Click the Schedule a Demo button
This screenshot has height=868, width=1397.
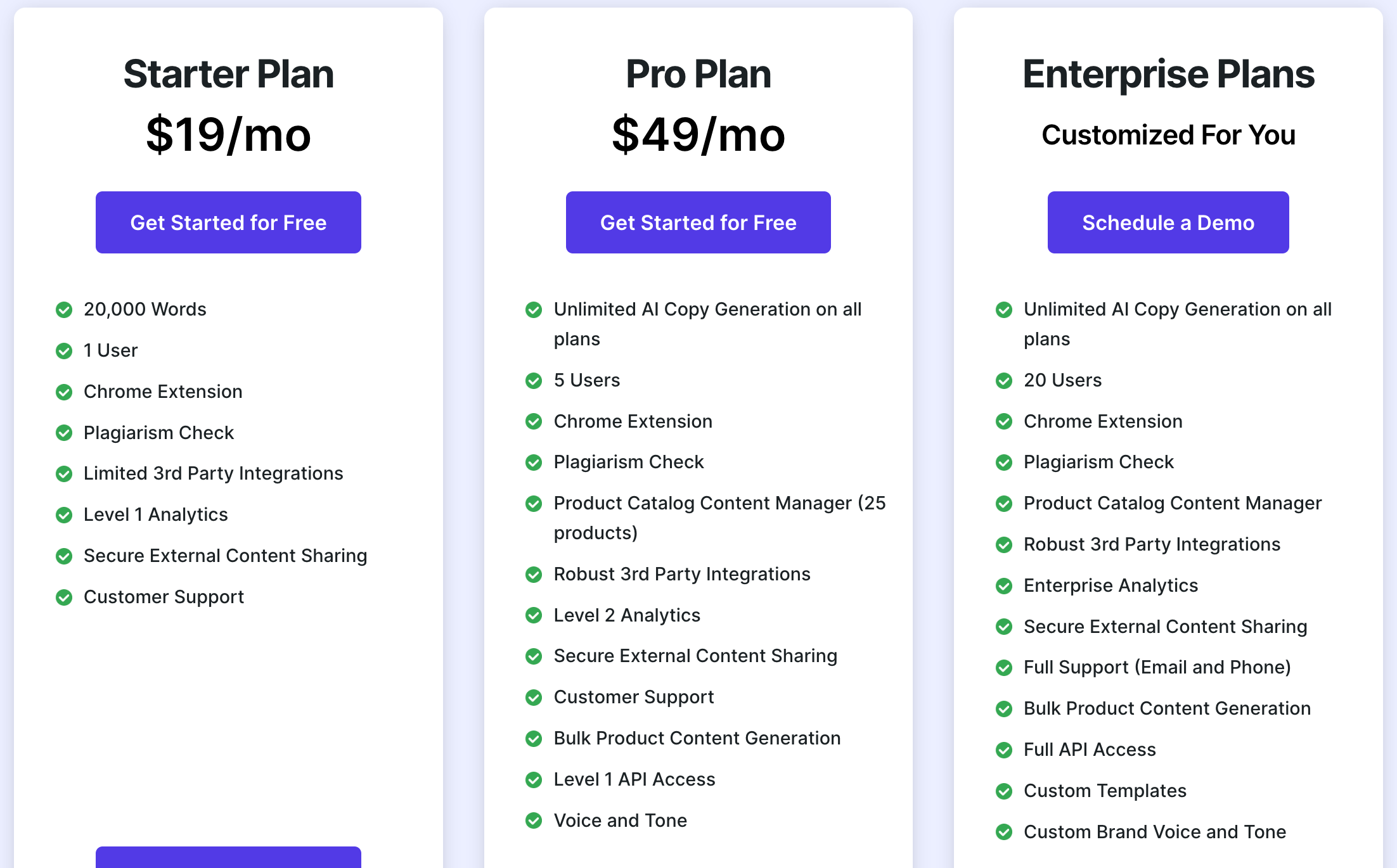[x=1168, y=222]
